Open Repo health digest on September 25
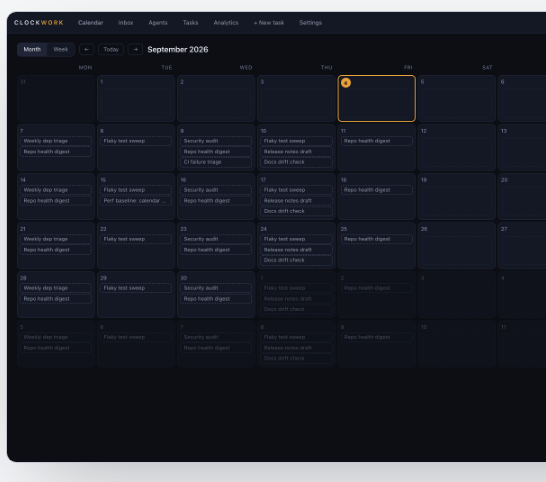The image size is (546, 482). 376,239
